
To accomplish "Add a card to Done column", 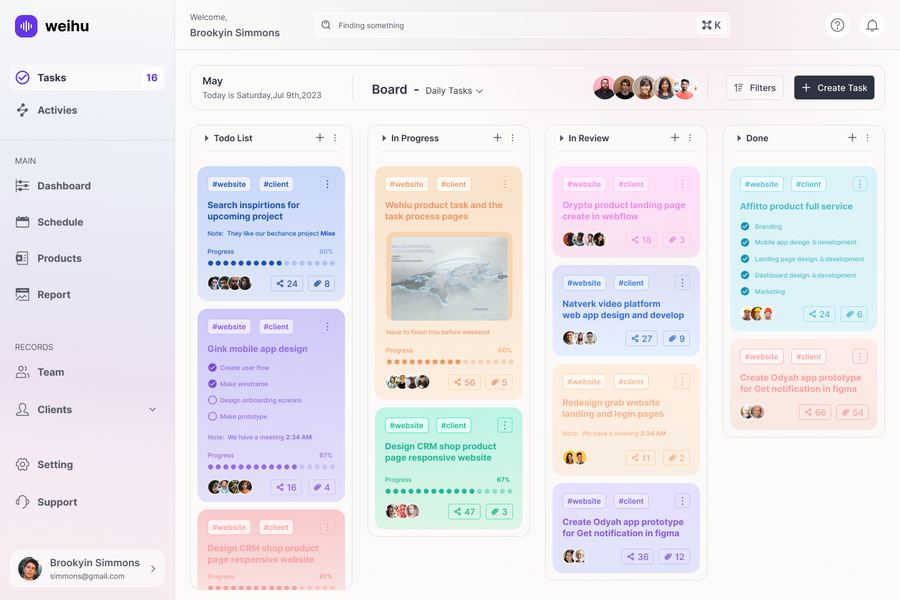I will tap(852, 138).
